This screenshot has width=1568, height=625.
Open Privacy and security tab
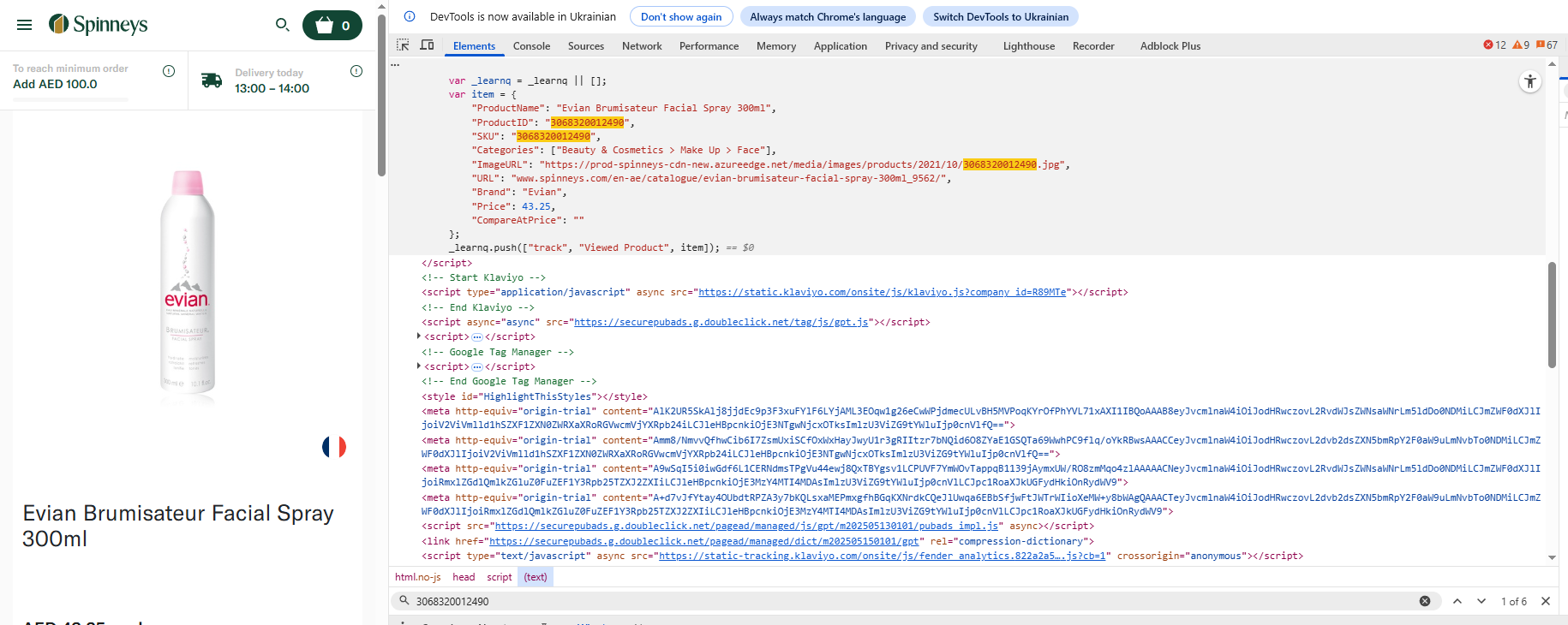pyautogui.click(x=931, y=46)
